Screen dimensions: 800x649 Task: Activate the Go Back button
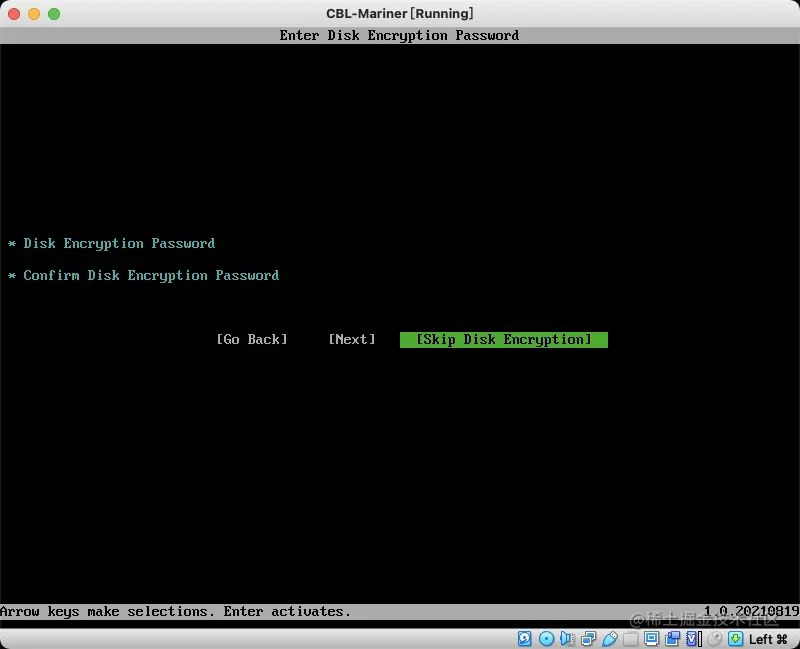[x=252, y=340]
